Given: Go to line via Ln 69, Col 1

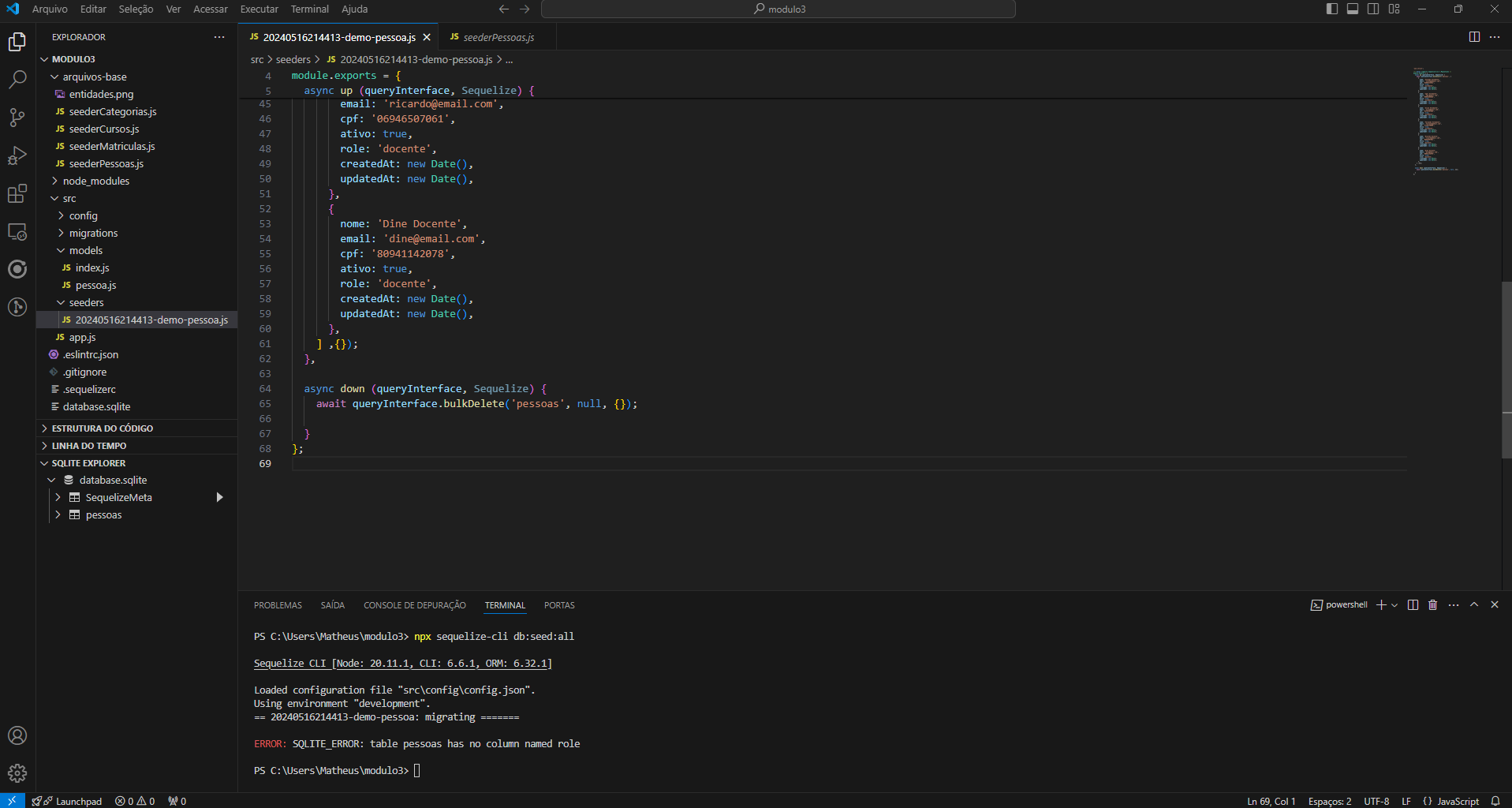Looking at the screenshot, I should pyautogui.click(x=1271, y=801).
